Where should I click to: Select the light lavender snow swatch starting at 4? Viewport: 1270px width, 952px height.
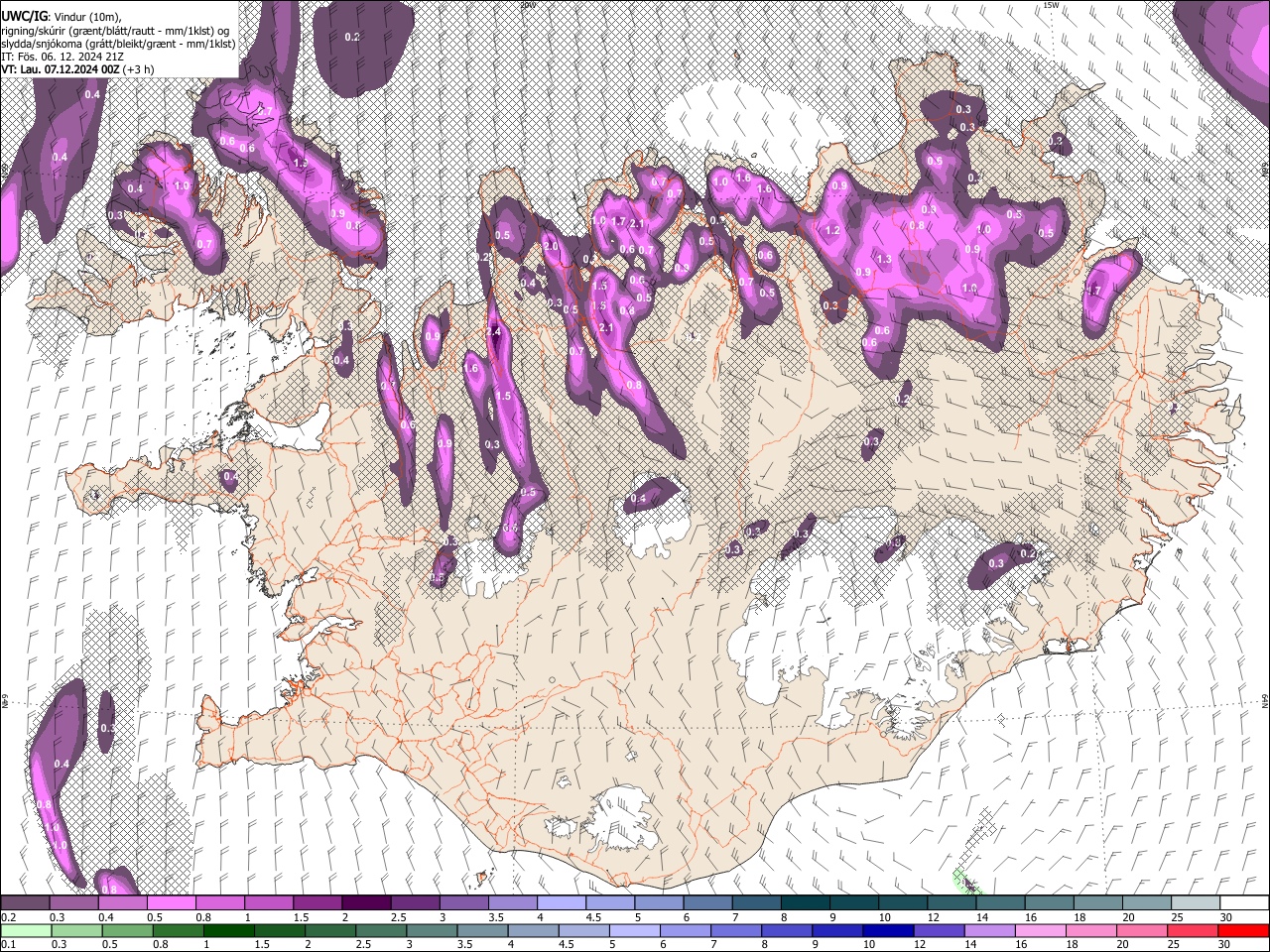562,903
